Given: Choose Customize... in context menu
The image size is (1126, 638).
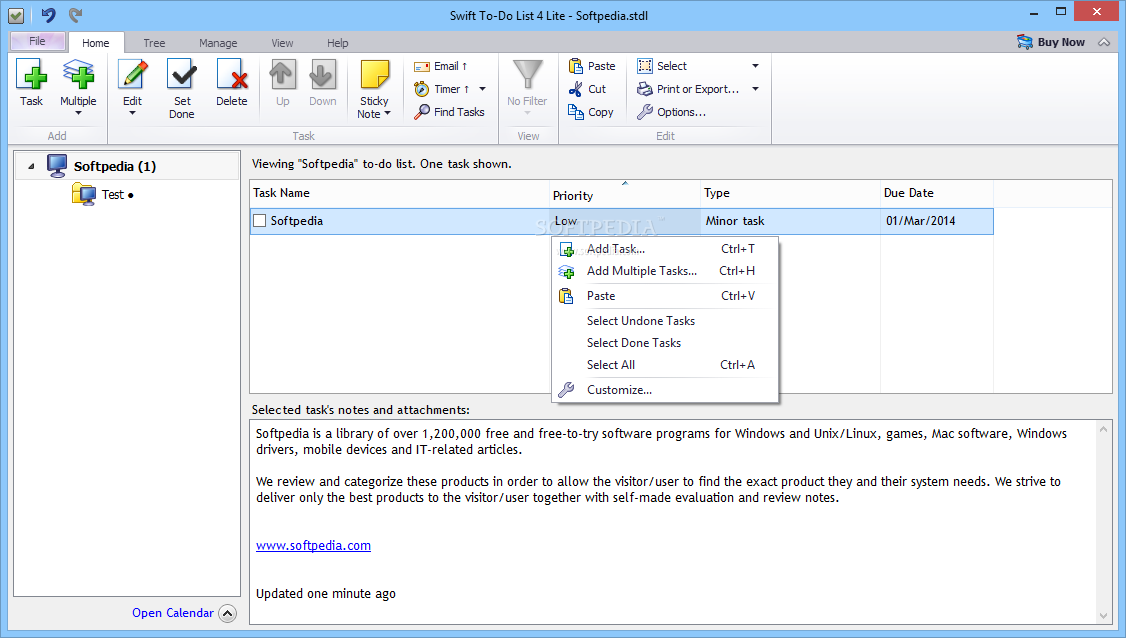Looking at the screenshot, I should [x=665, y=390].
